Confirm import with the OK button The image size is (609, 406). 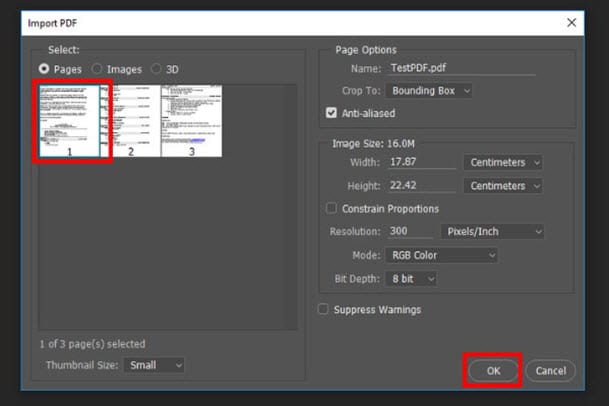point(493,371)
